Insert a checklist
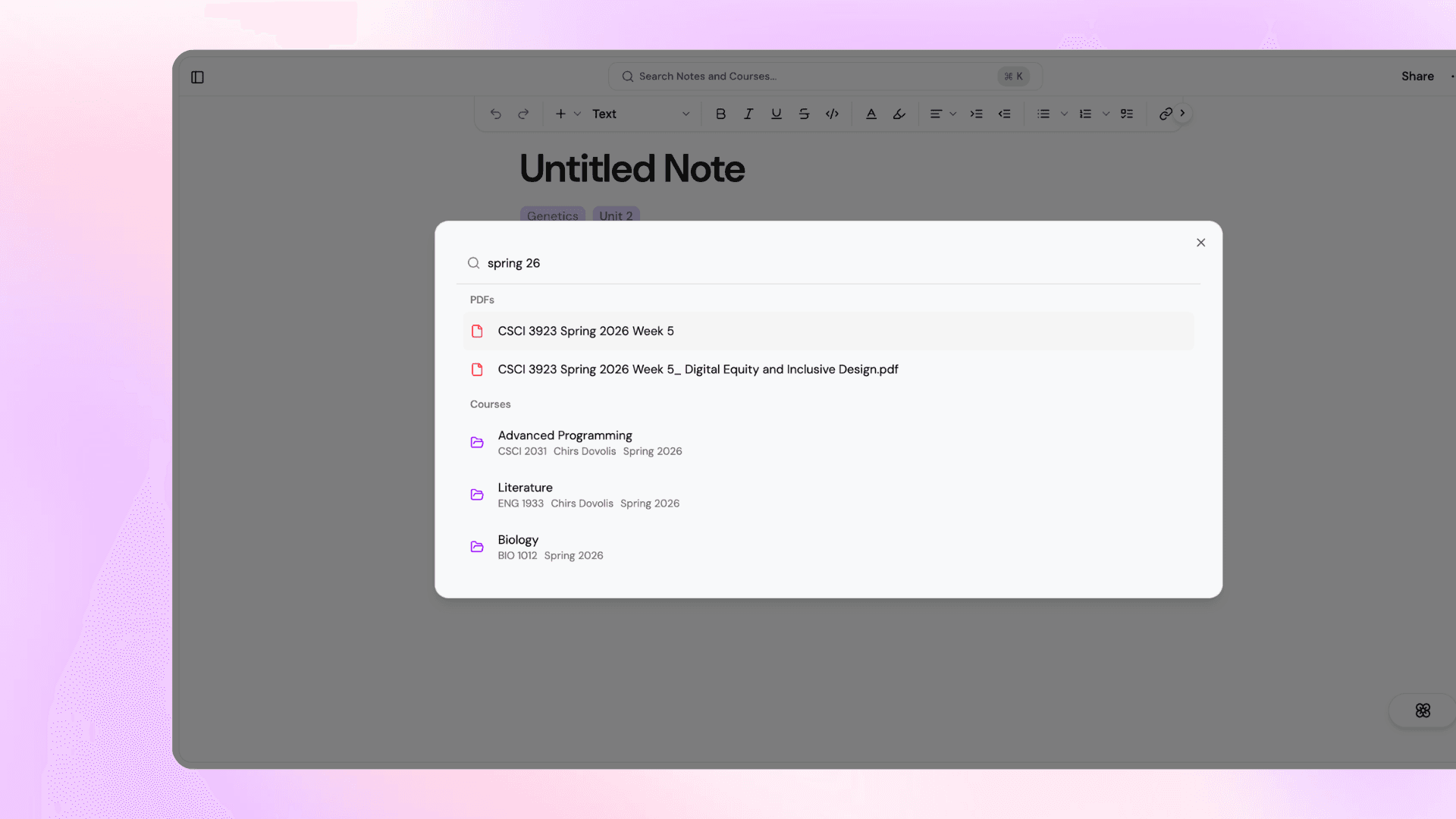This screenshot has width=1456, height=819. tap(1127, 114)
